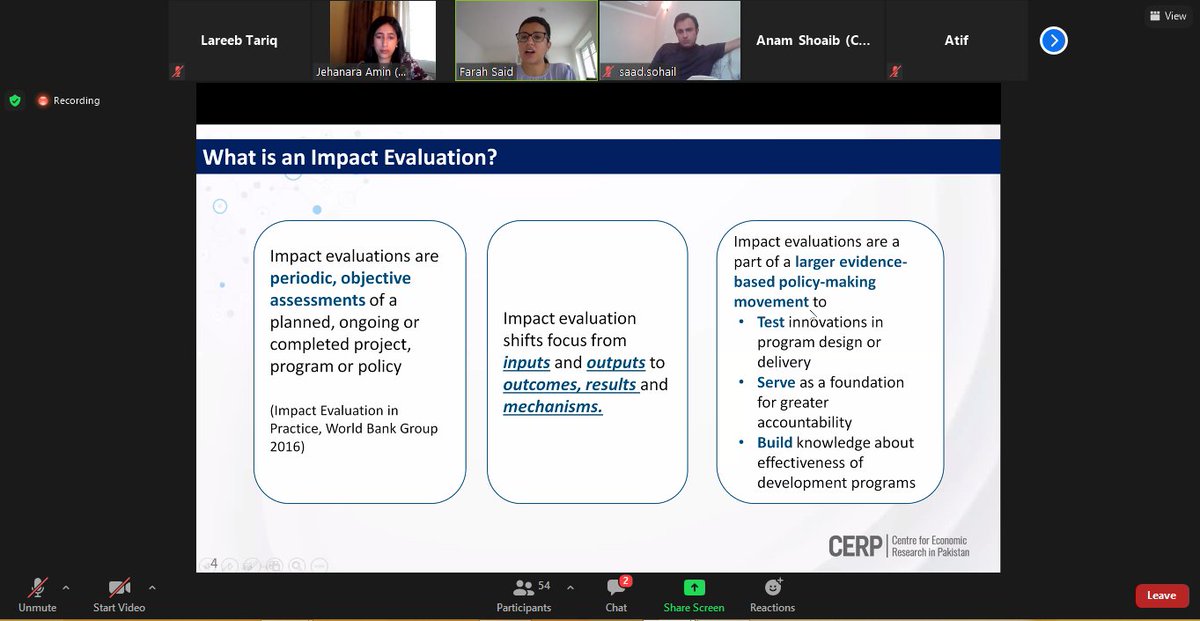Select Jehanara Amin's video thumbnail
The width and height of the screenshot is (1200, 621).
385,40
